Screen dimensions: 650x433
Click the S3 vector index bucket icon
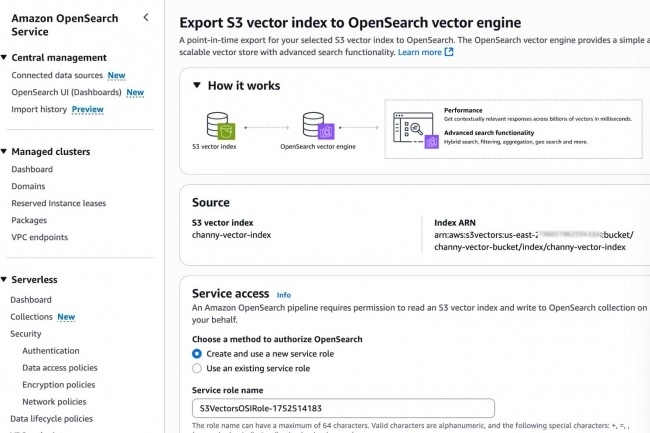tap(219, 127)
